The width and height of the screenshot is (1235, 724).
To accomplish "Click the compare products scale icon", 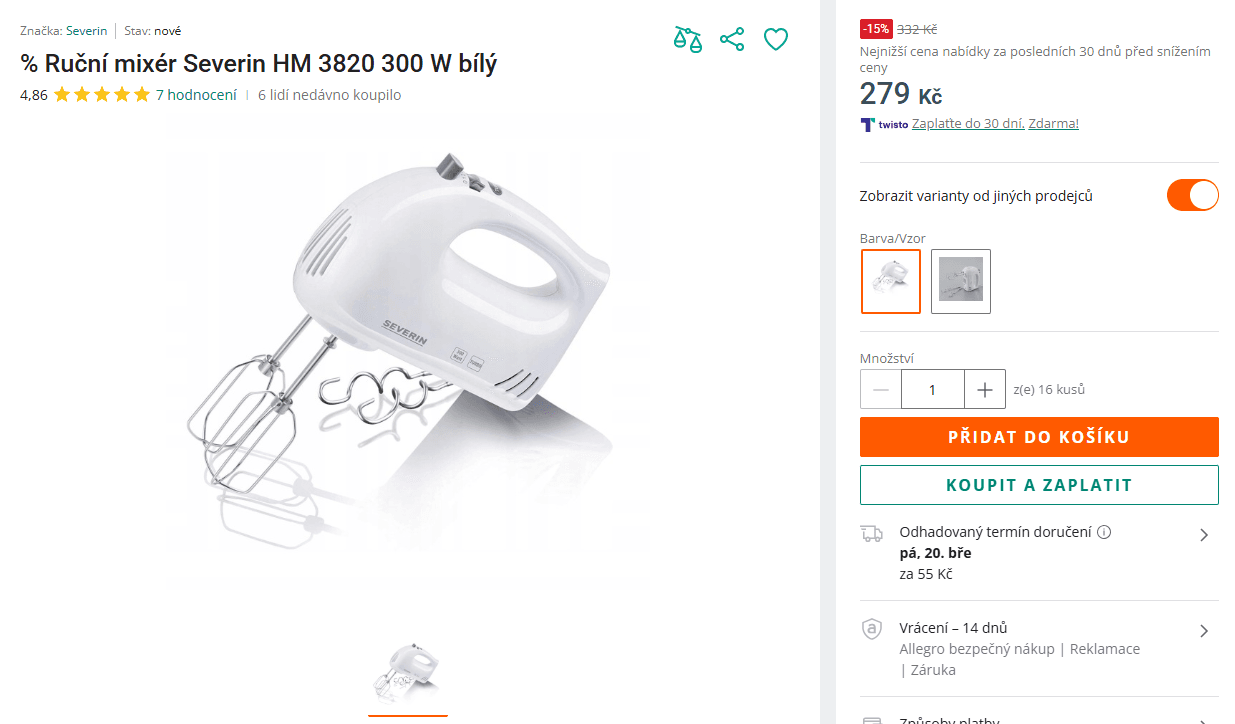I will (688, 39).
